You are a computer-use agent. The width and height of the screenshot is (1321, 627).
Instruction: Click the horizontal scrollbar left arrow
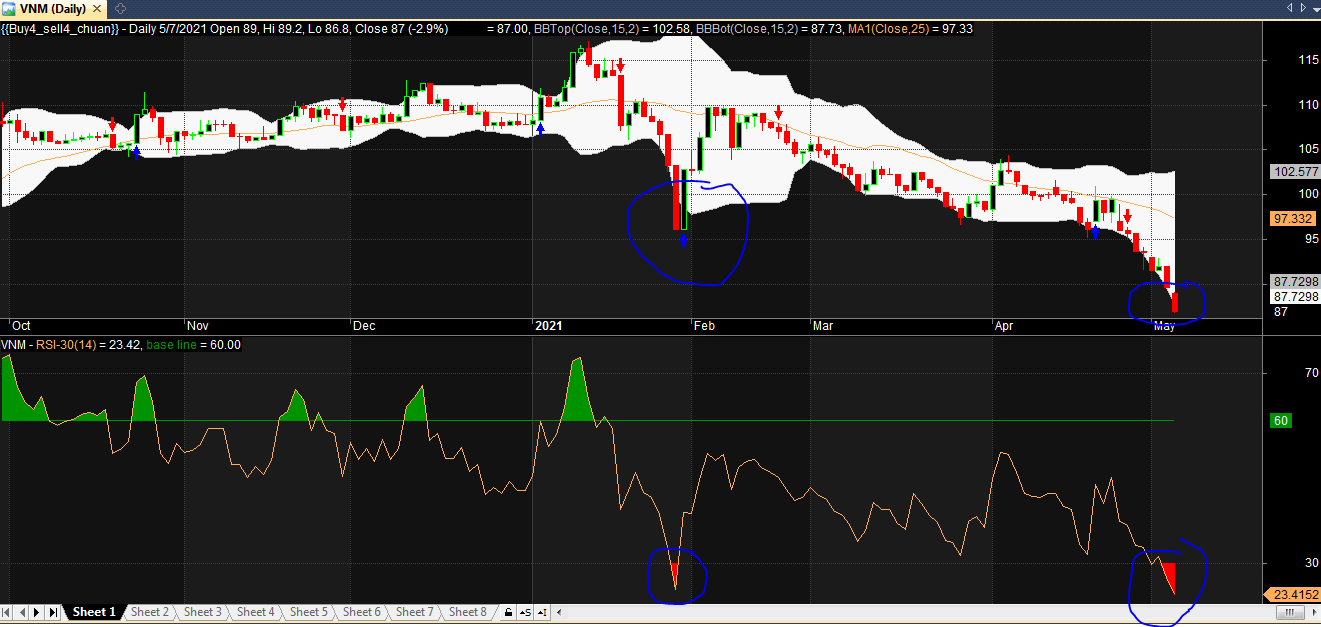click(559, 612)
